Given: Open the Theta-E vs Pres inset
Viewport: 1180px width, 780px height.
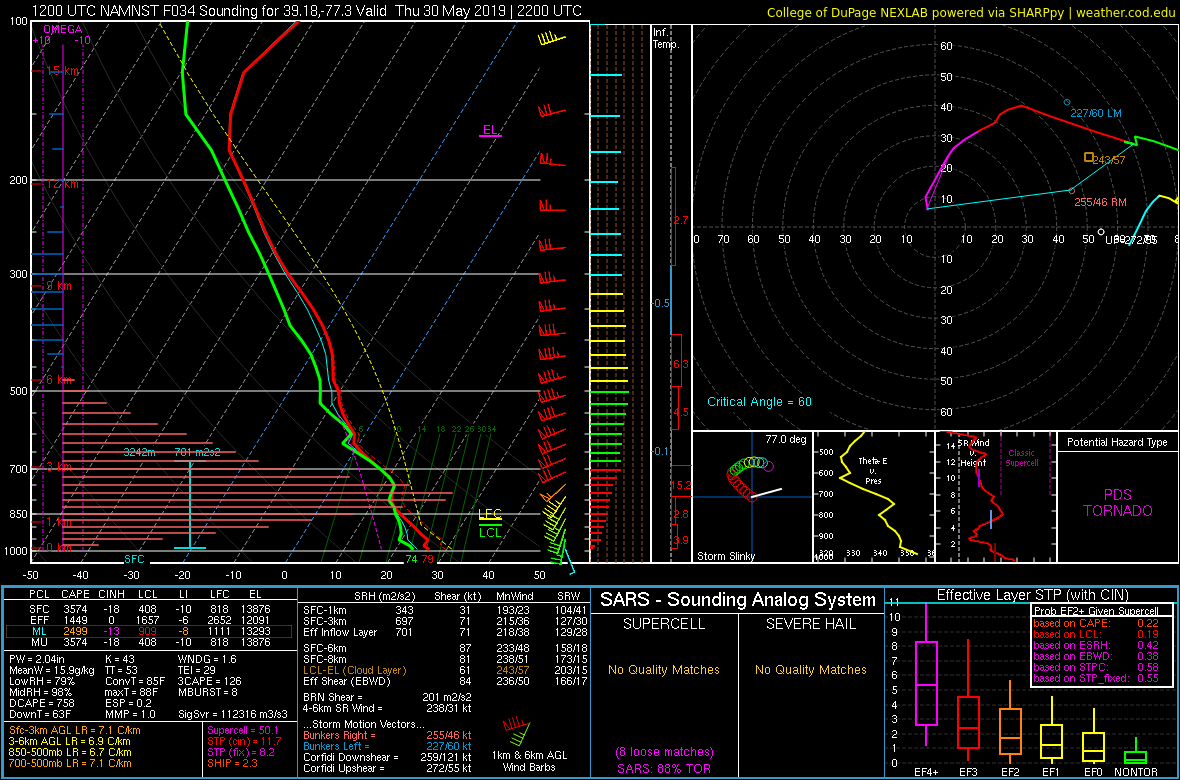Looking at the screenshot, I should pyautogui.click(x=870, y=497).
